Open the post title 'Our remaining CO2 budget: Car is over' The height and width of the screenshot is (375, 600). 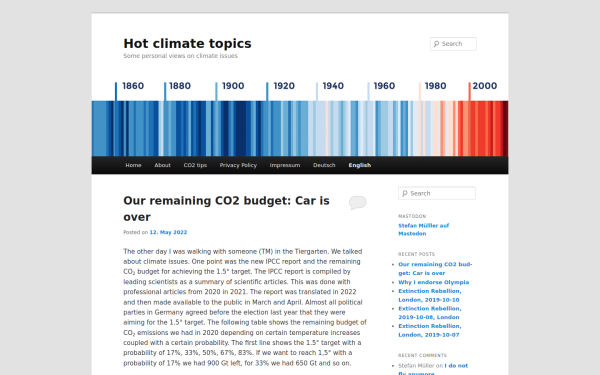click(226, 209)
